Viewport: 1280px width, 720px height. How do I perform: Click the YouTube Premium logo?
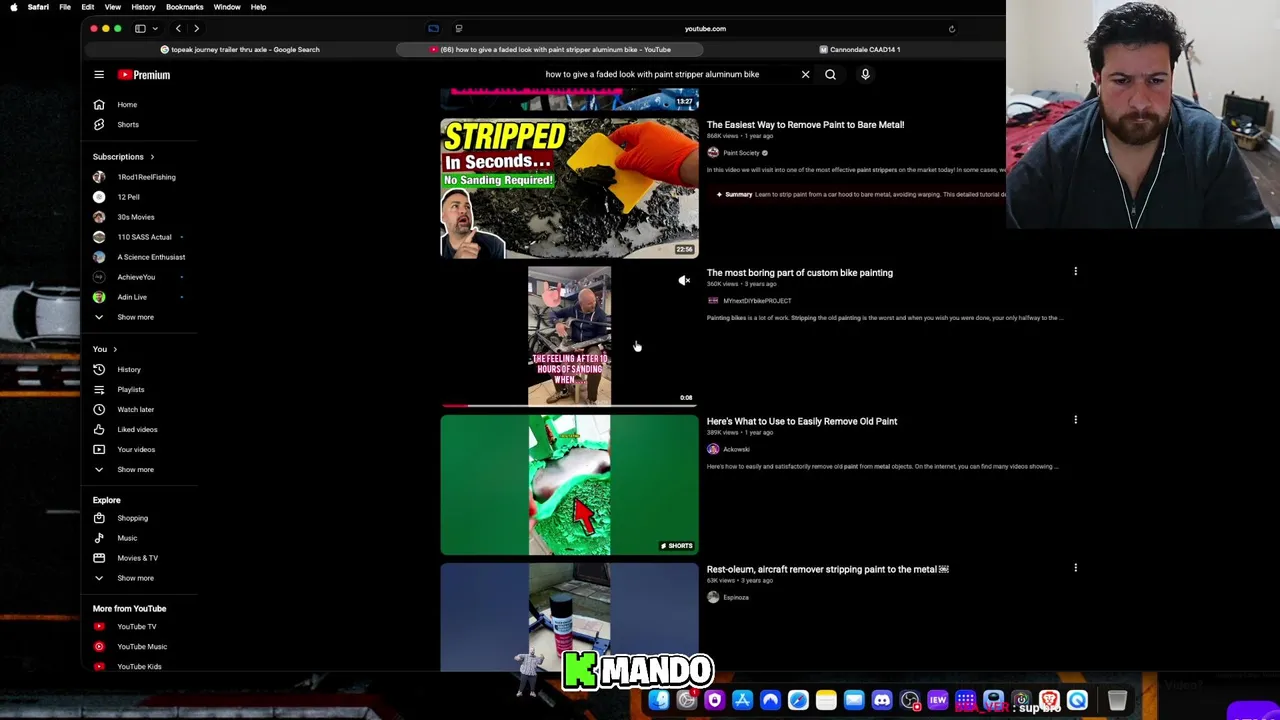pyautogui.click(x=144, y=75)
